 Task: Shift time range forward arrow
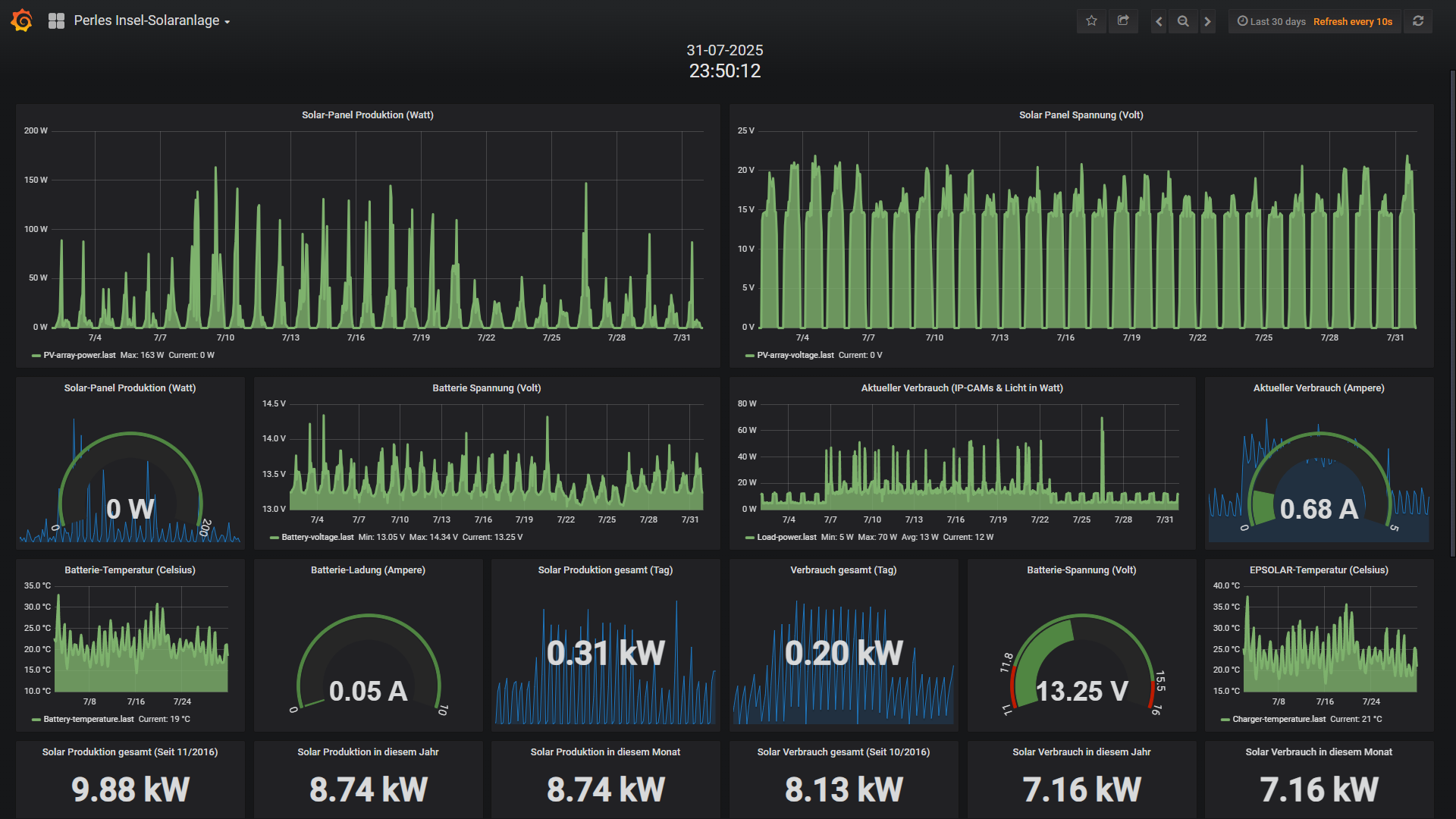point(1208,21)
